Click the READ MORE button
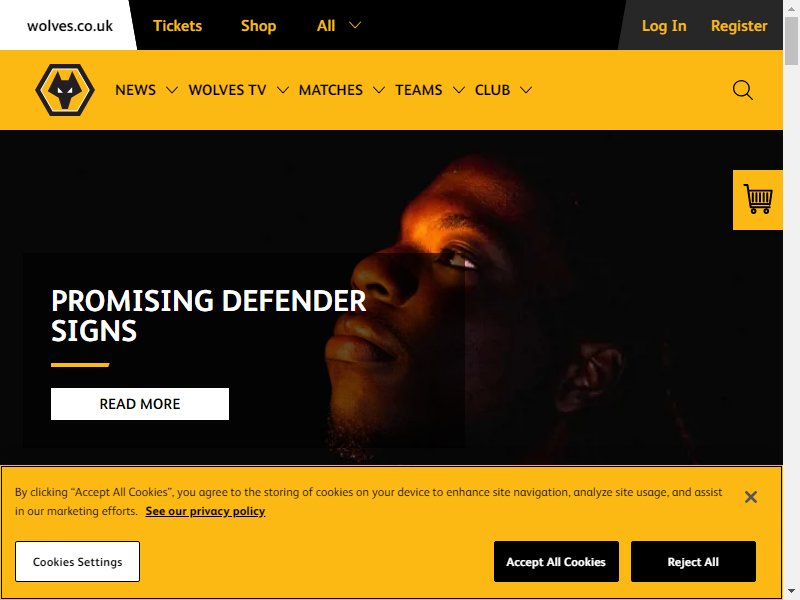This screenshot has height=600, width=800. click(140, 404)
